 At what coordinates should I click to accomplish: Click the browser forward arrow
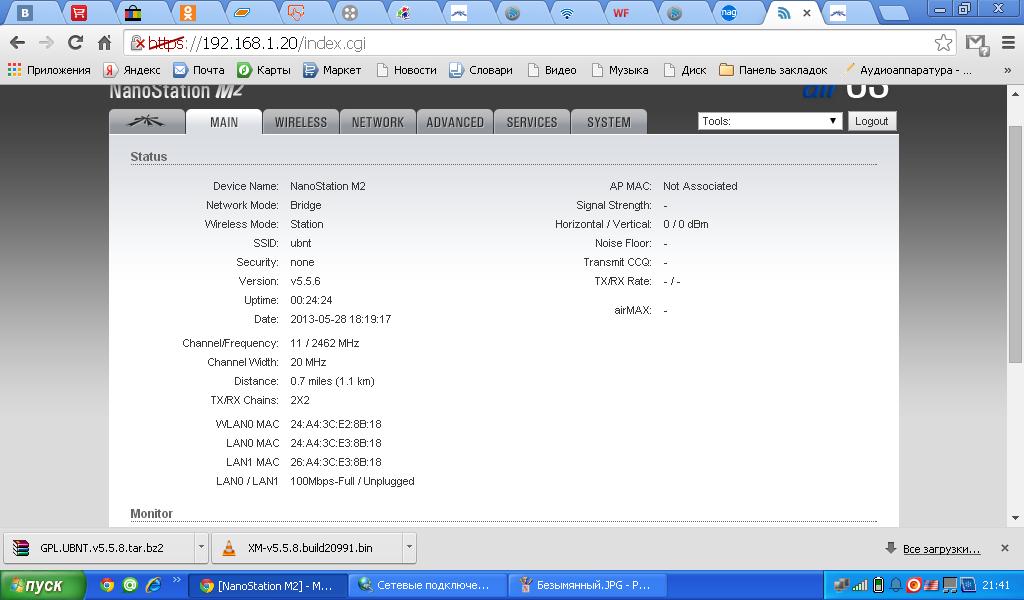pyautogui.click(x=46, y=43)
